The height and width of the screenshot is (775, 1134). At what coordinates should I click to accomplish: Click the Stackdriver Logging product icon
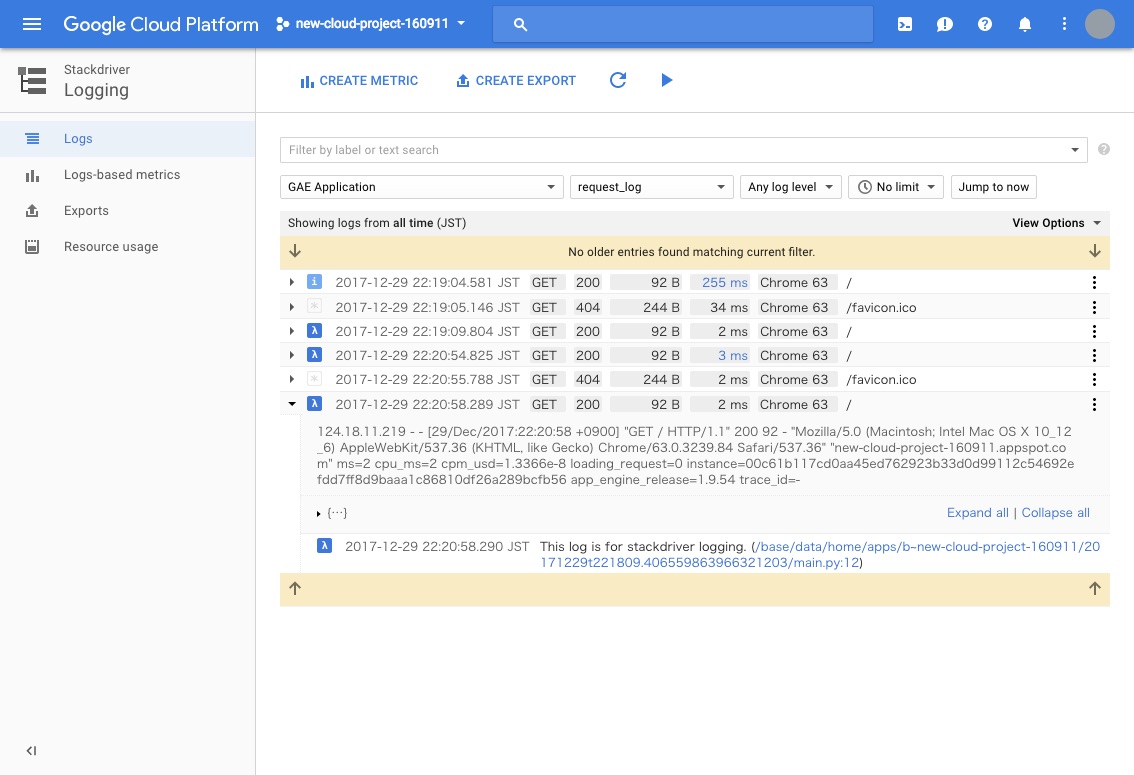point(33,80)
